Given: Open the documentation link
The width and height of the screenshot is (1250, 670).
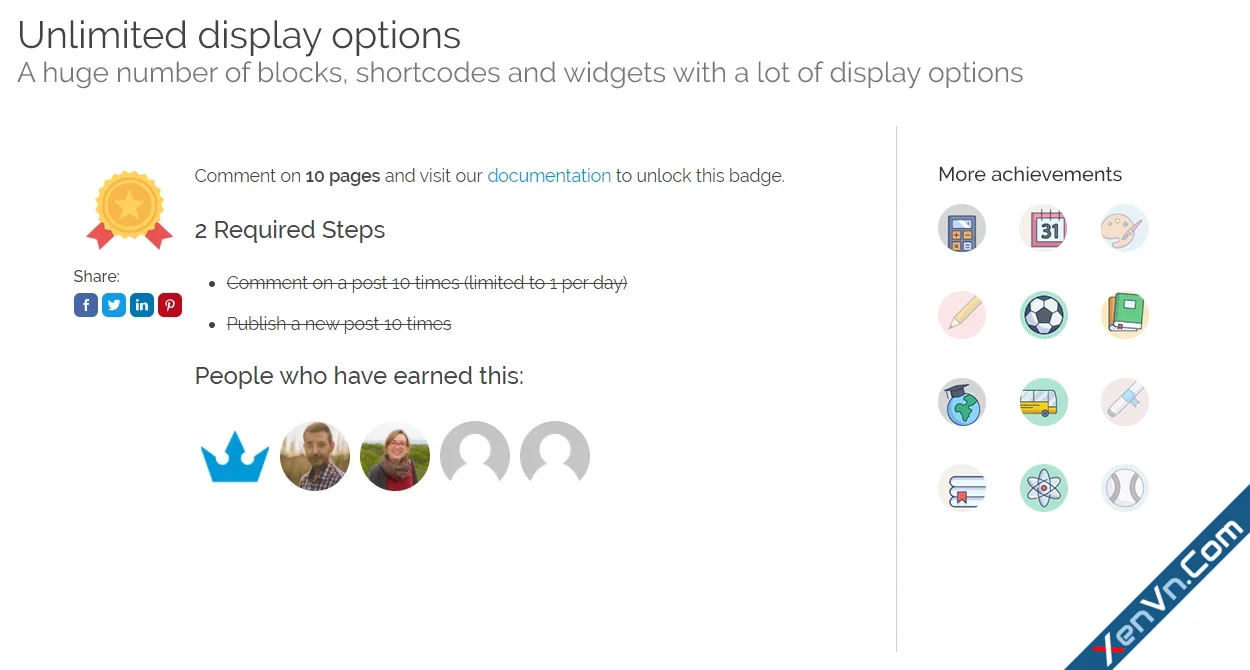Looking at the screenshot, I should tap(549, 175).
